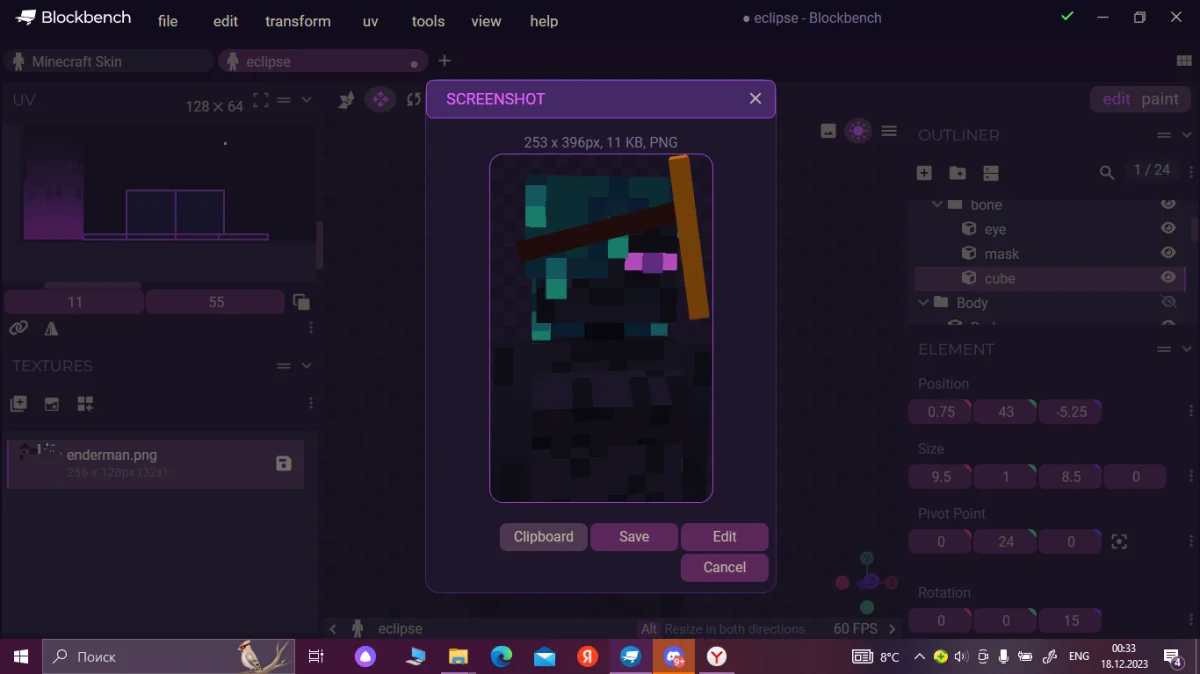Open the tools menu

pyautogui.click(x=428, y=21)
